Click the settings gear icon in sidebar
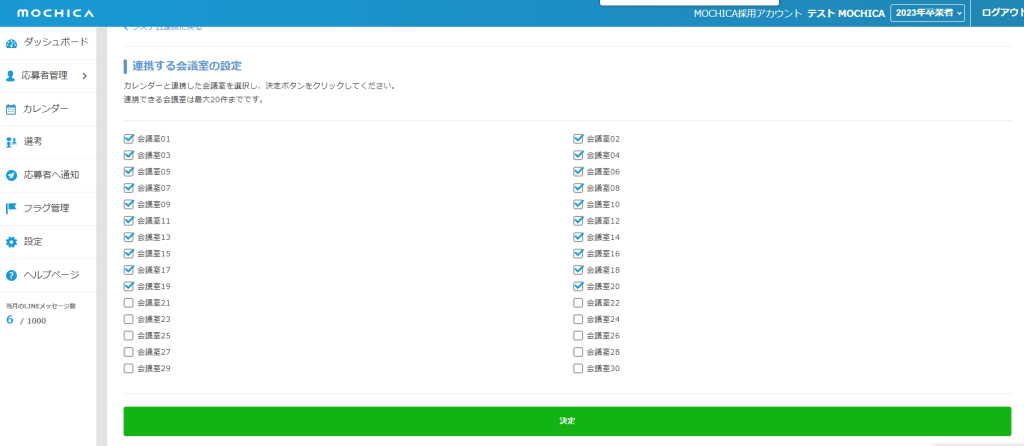 12,242
